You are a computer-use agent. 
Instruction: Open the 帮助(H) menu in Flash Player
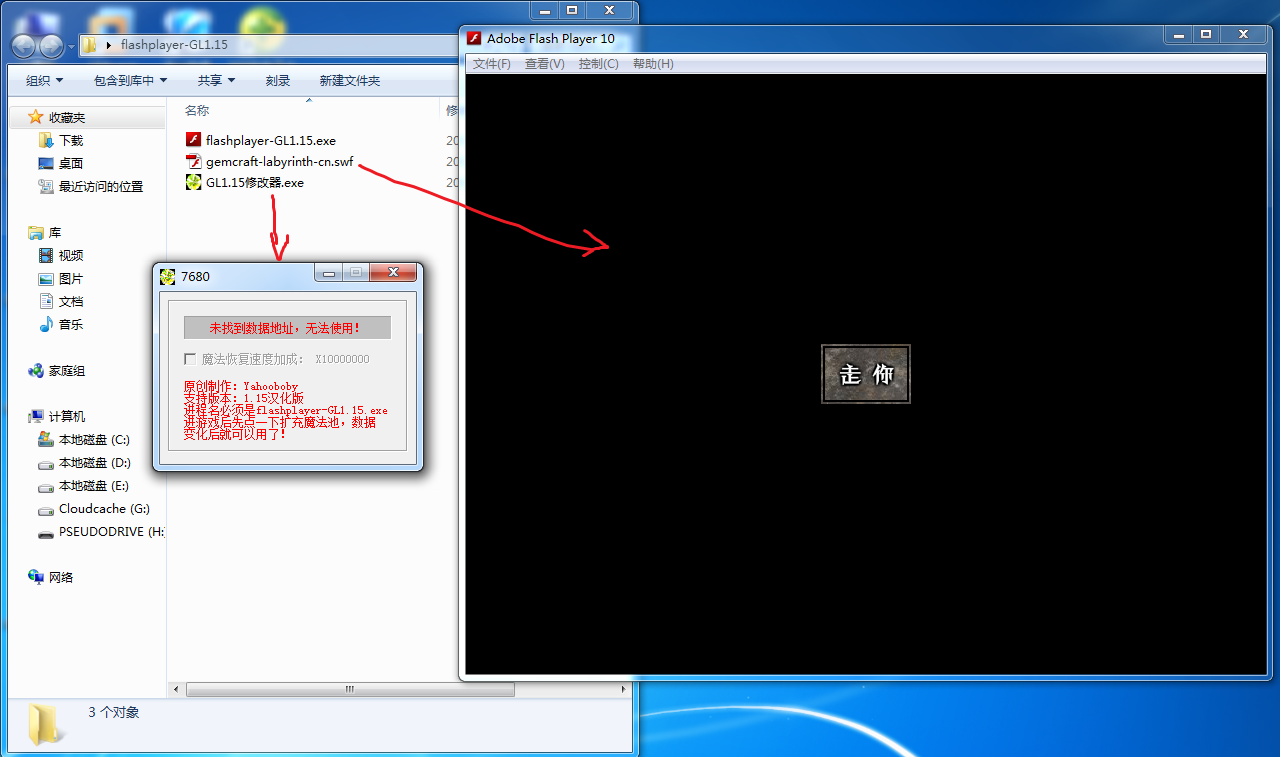653,64
